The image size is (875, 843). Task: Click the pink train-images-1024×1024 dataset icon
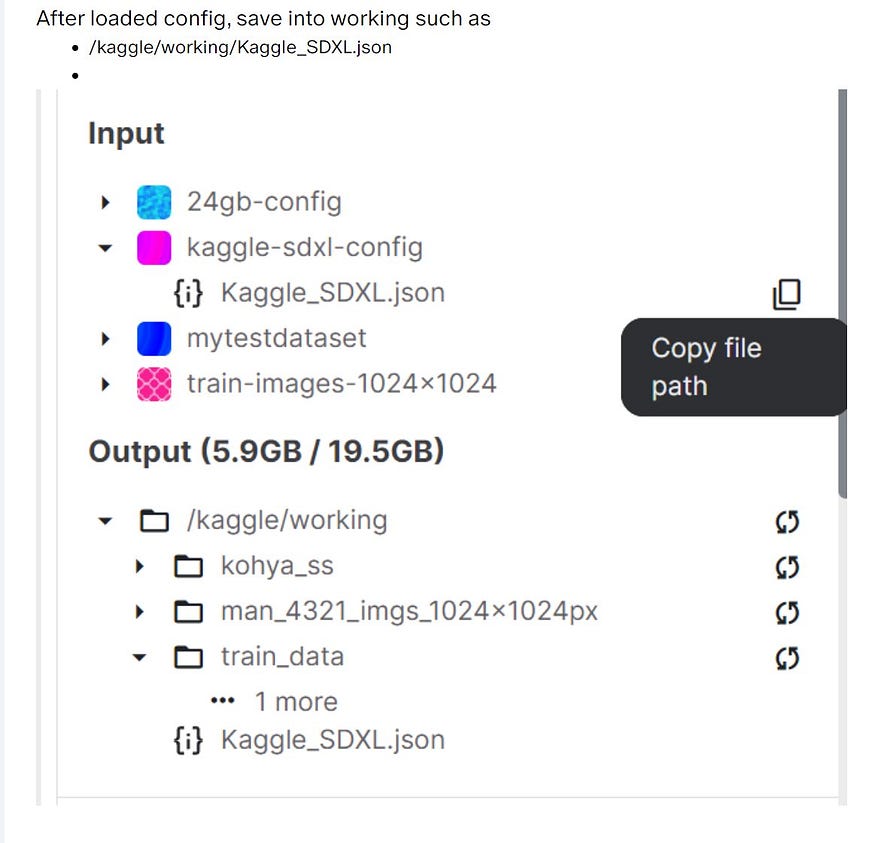tap(154, 384)
